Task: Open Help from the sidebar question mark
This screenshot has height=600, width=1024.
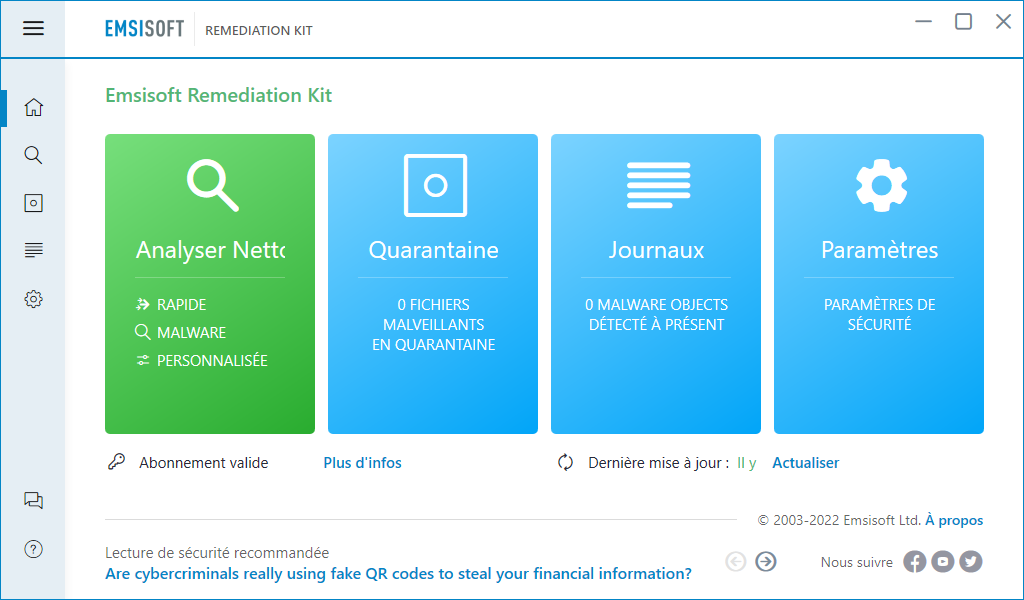Action: pos(33,549)
